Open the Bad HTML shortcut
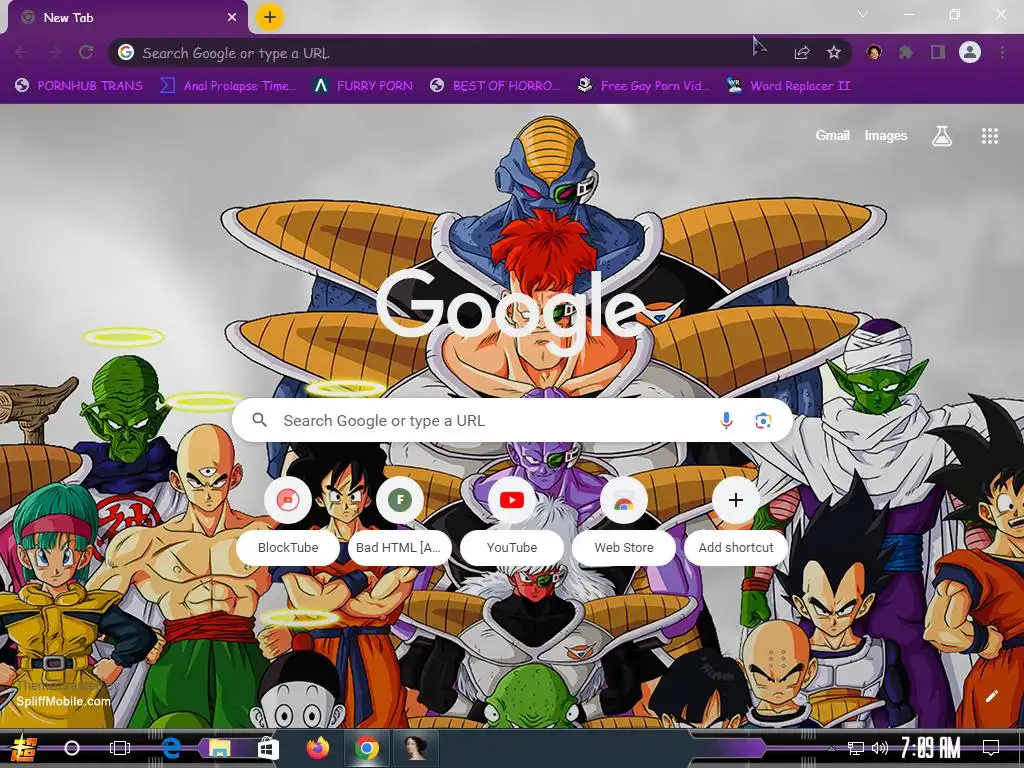 (x=398, y=522)
